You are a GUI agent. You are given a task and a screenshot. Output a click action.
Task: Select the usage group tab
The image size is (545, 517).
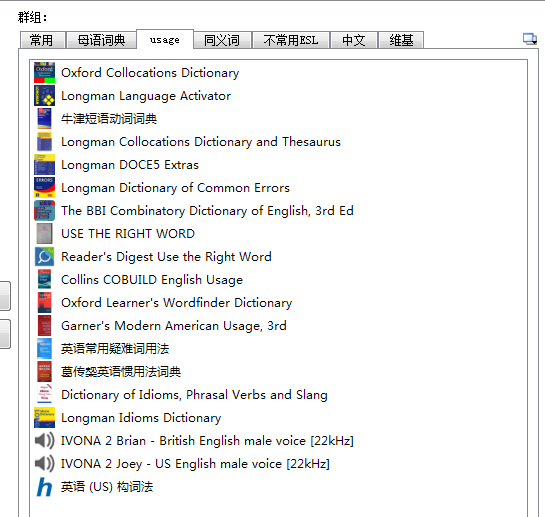click(165, 39)
